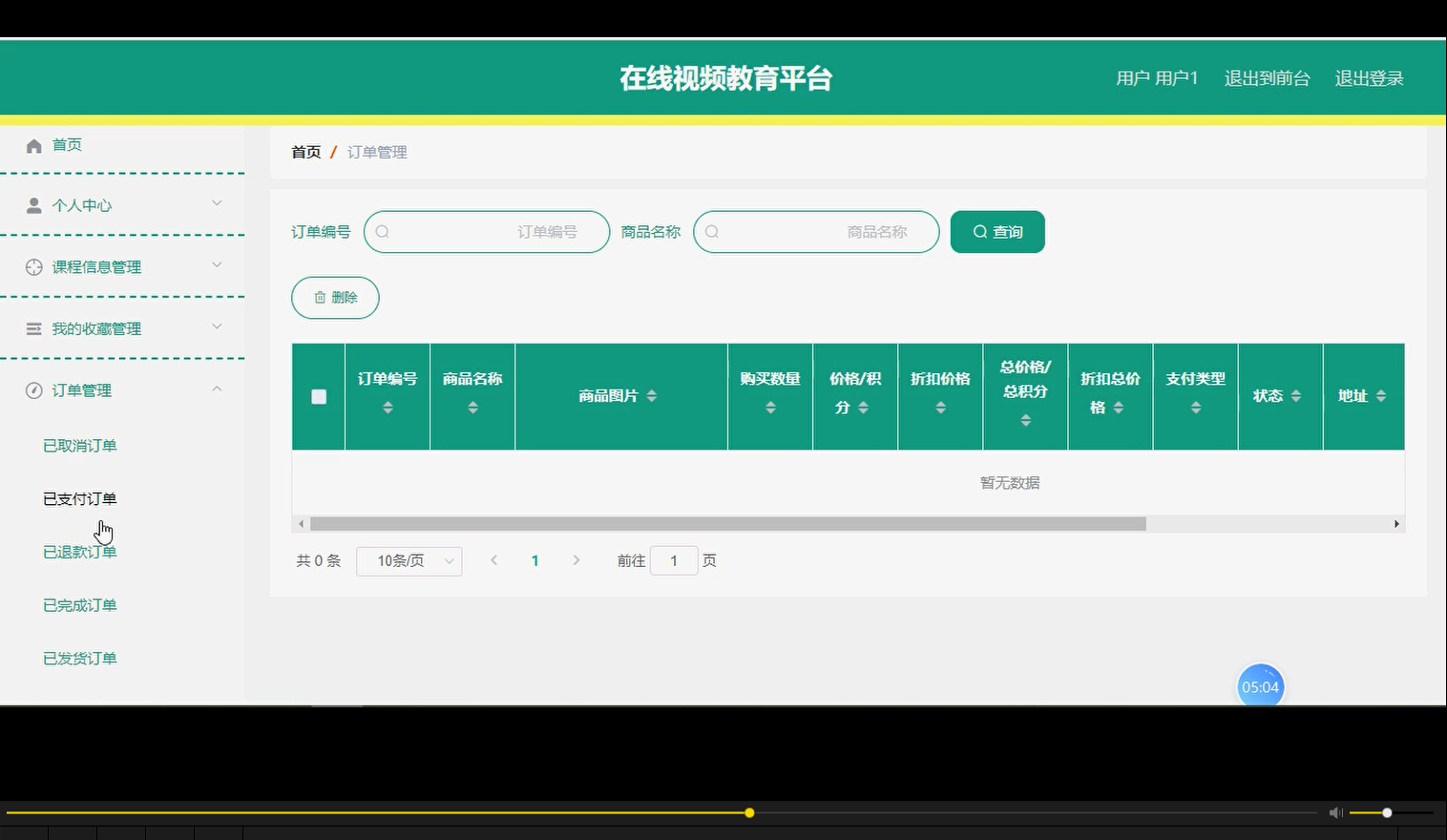Click the video playback progress slider

click(749, 812)
